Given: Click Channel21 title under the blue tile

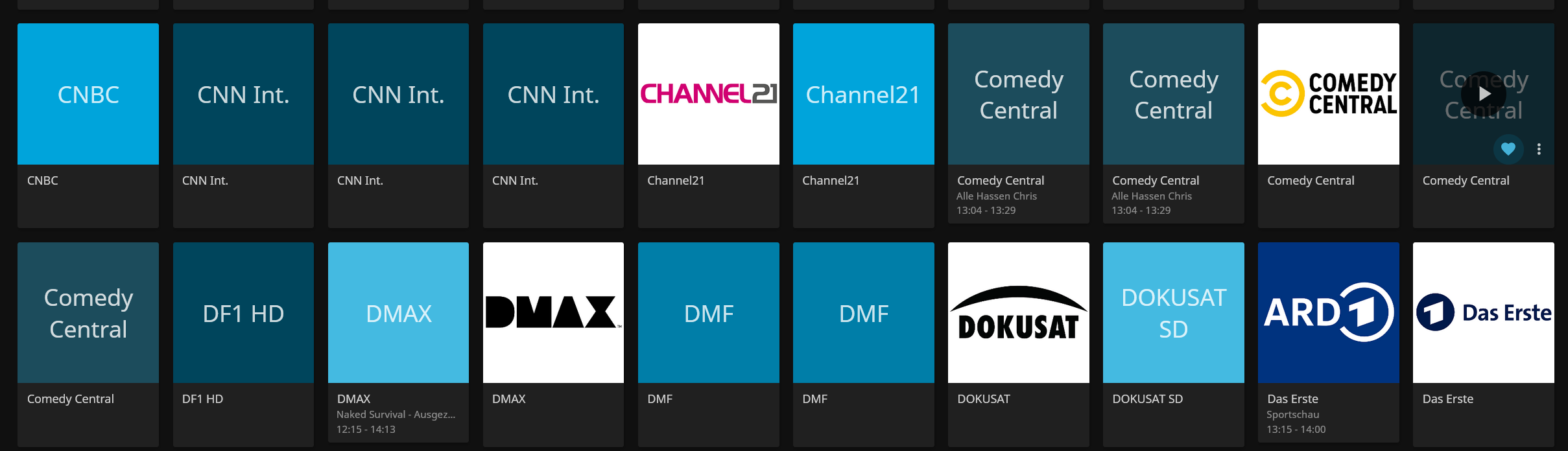Looking at the screenshot, I should (x=831, y=180).
